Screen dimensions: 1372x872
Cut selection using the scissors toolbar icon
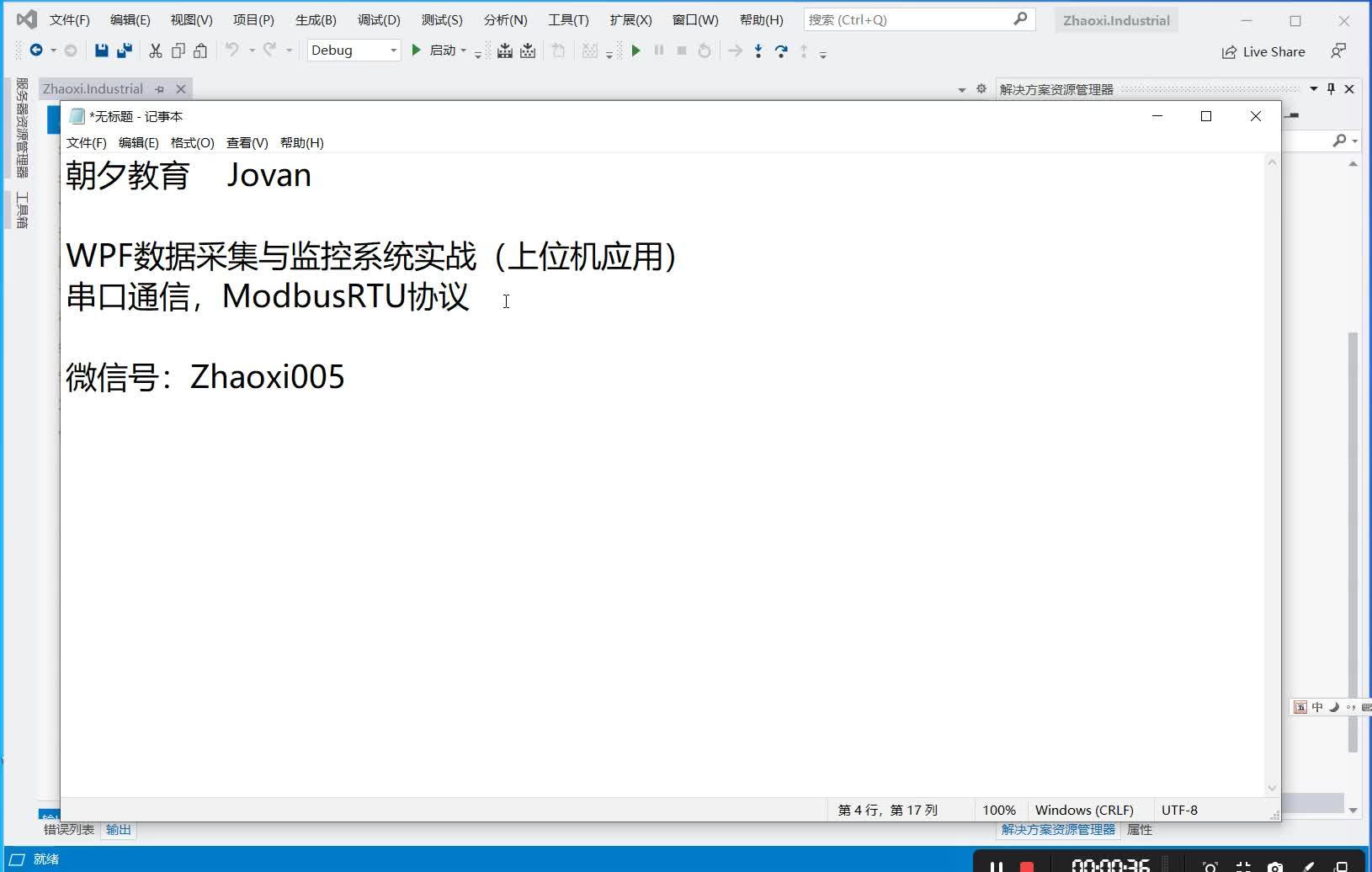point(155,51)
